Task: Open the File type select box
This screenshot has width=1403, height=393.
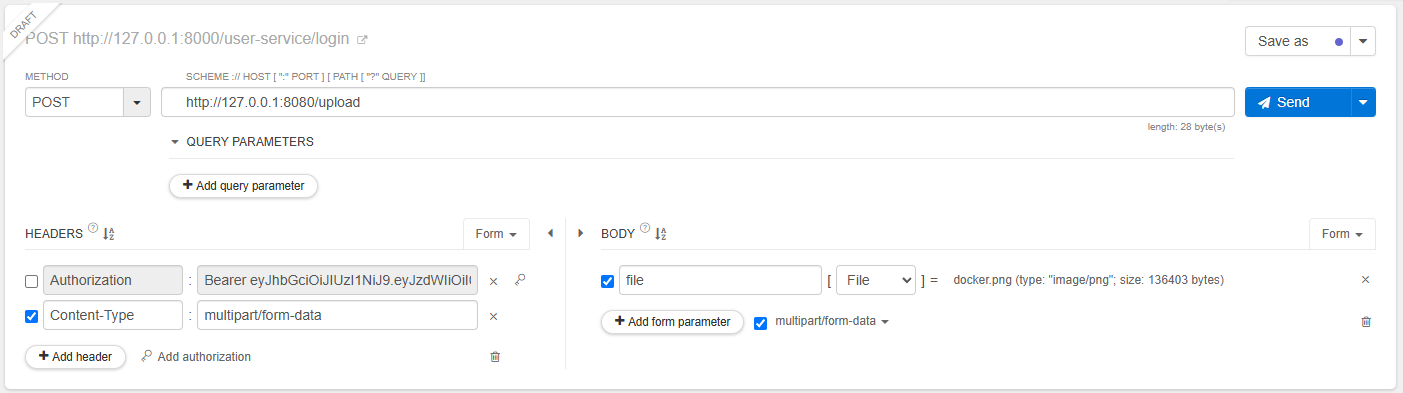Action: click(875, 281)
